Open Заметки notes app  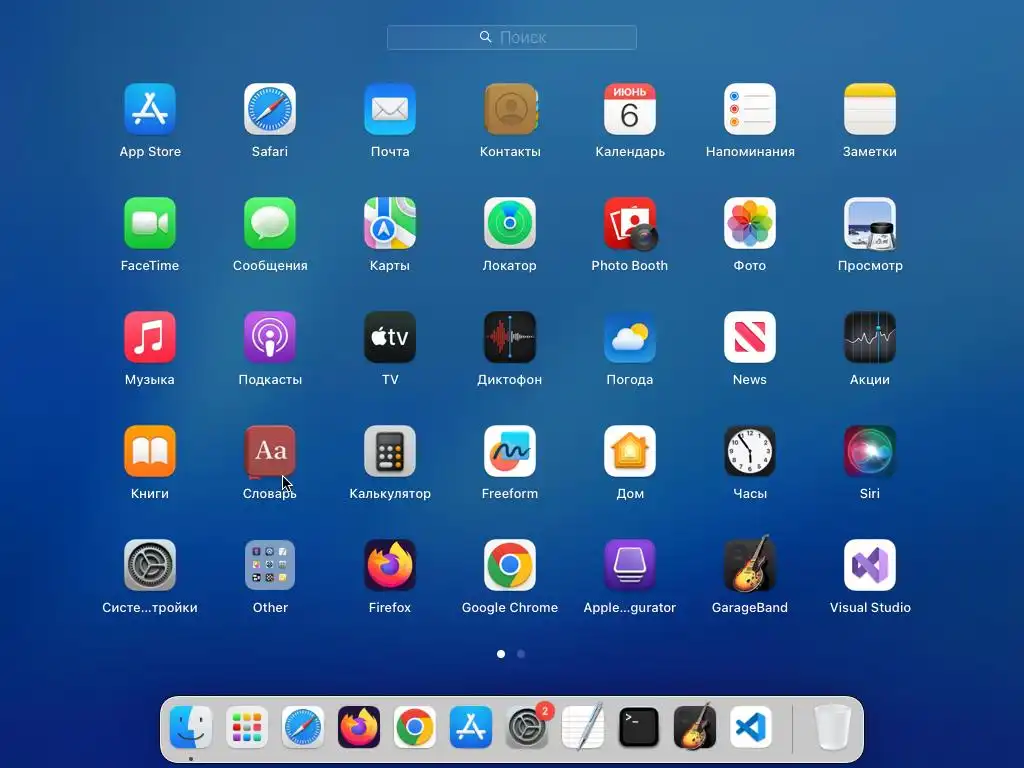pos(870,109)
